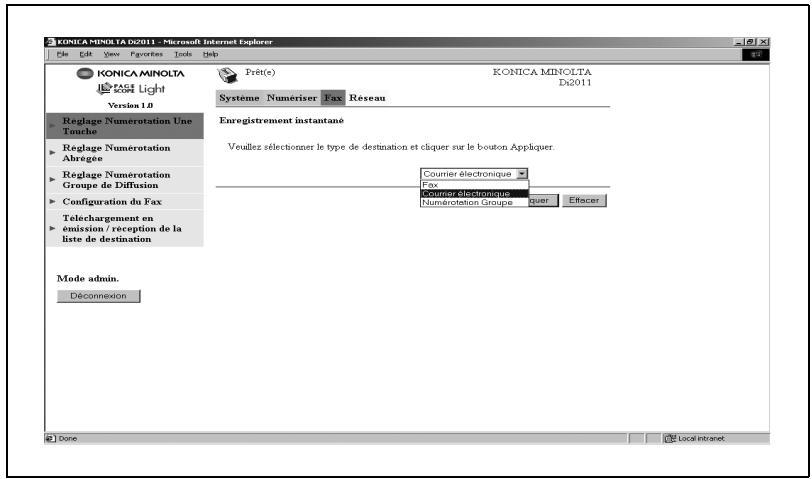Click the Déconnexion button
The width and height of the screenshot is (812, 479).
(x=98, y=296)
